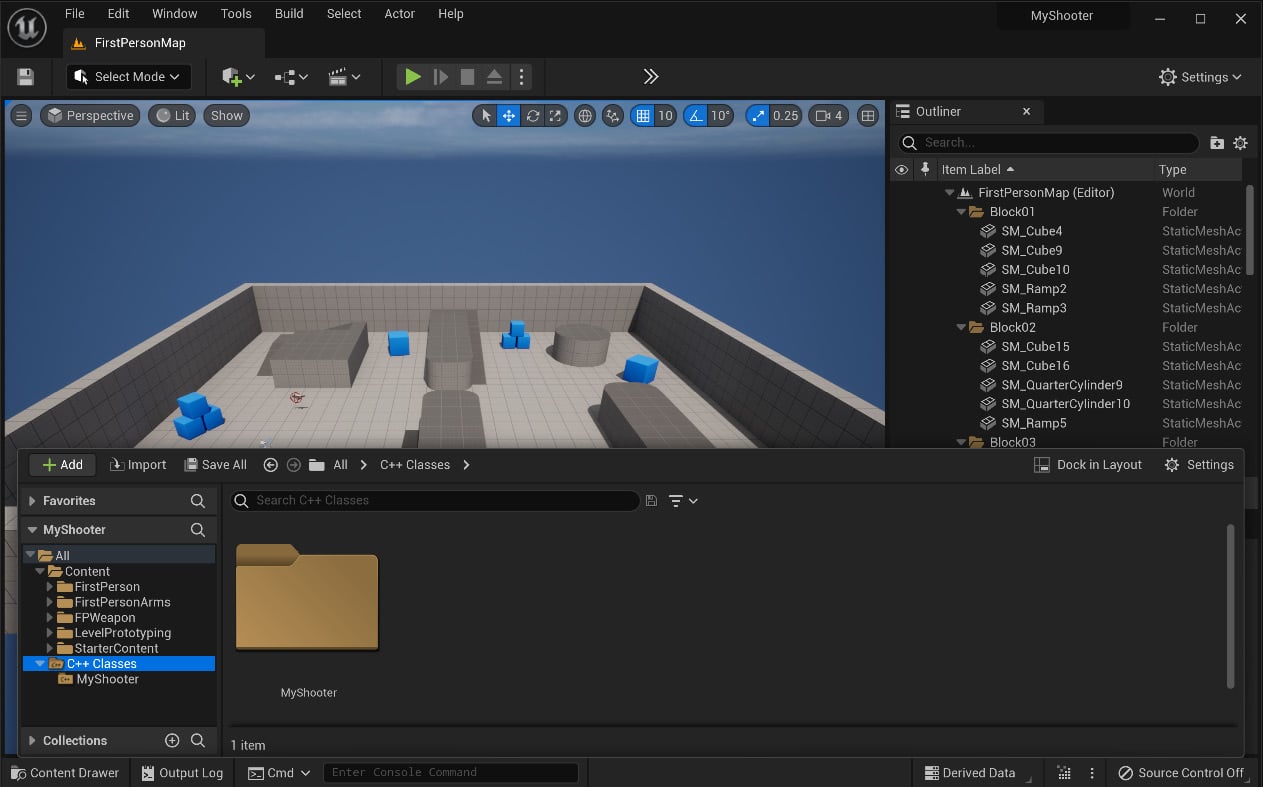The width and height of the screenshot is (1263, 787).
Task: Open the Select Mode dropdown
Action: pyautogui.click(x=128, y=77)
